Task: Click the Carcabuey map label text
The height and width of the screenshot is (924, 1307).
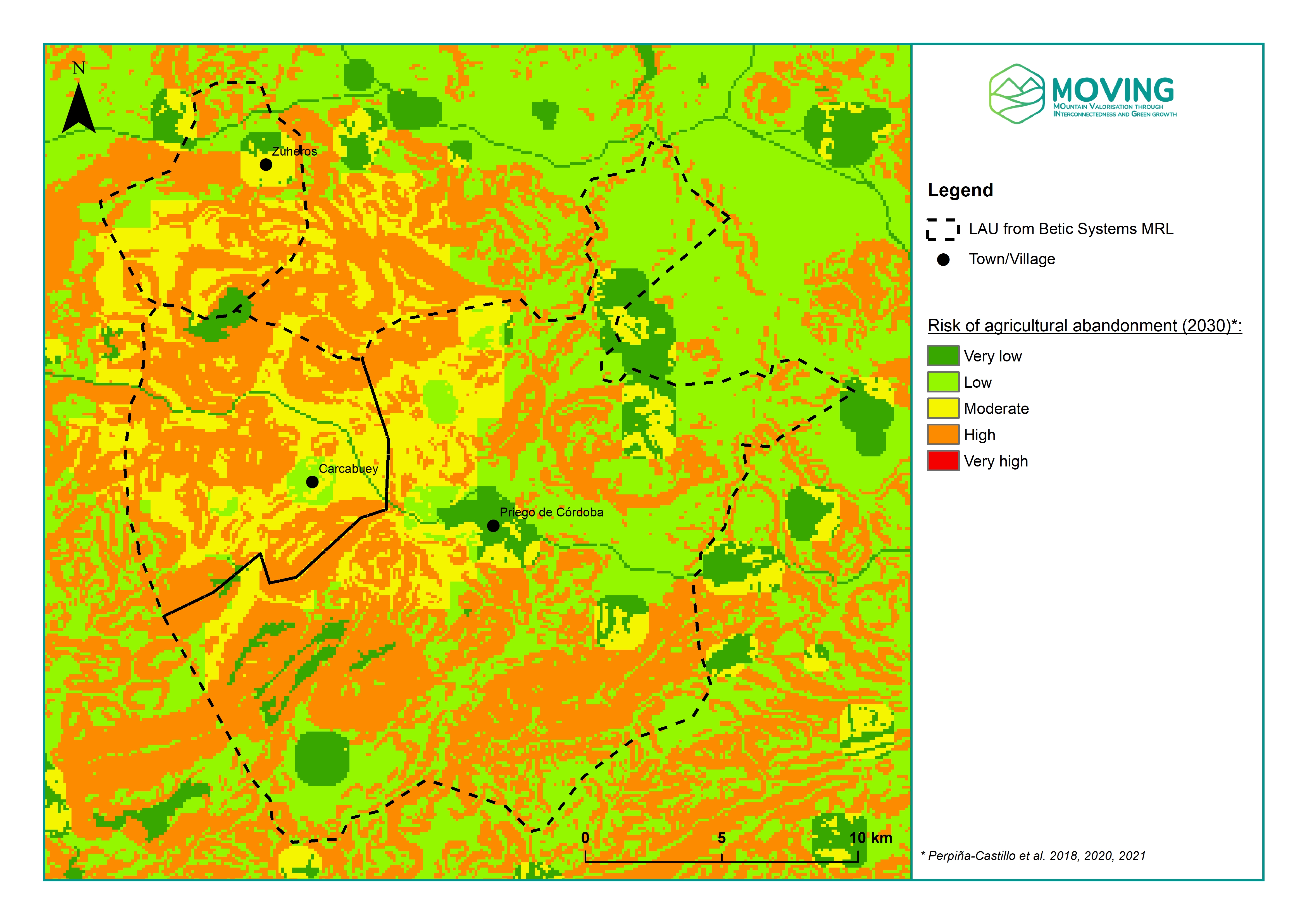Action: (348, 468)
